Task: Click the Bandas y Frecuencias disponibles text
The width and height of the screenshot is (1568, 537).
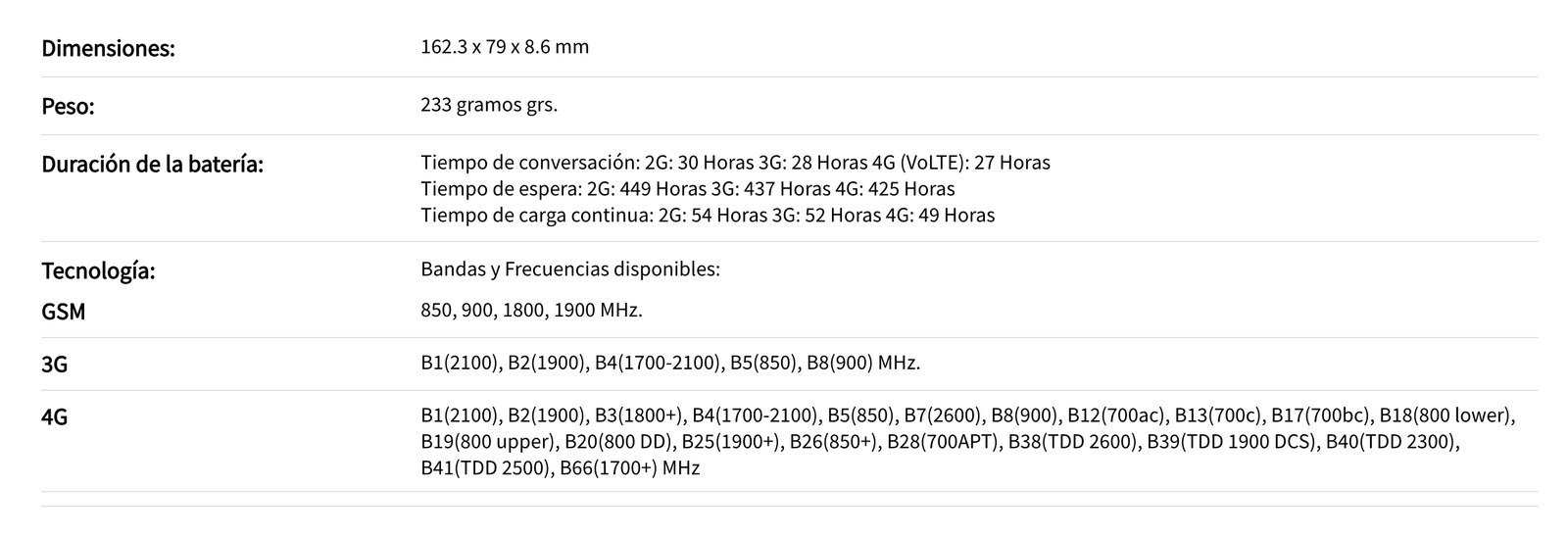Action: coord(570,268)
